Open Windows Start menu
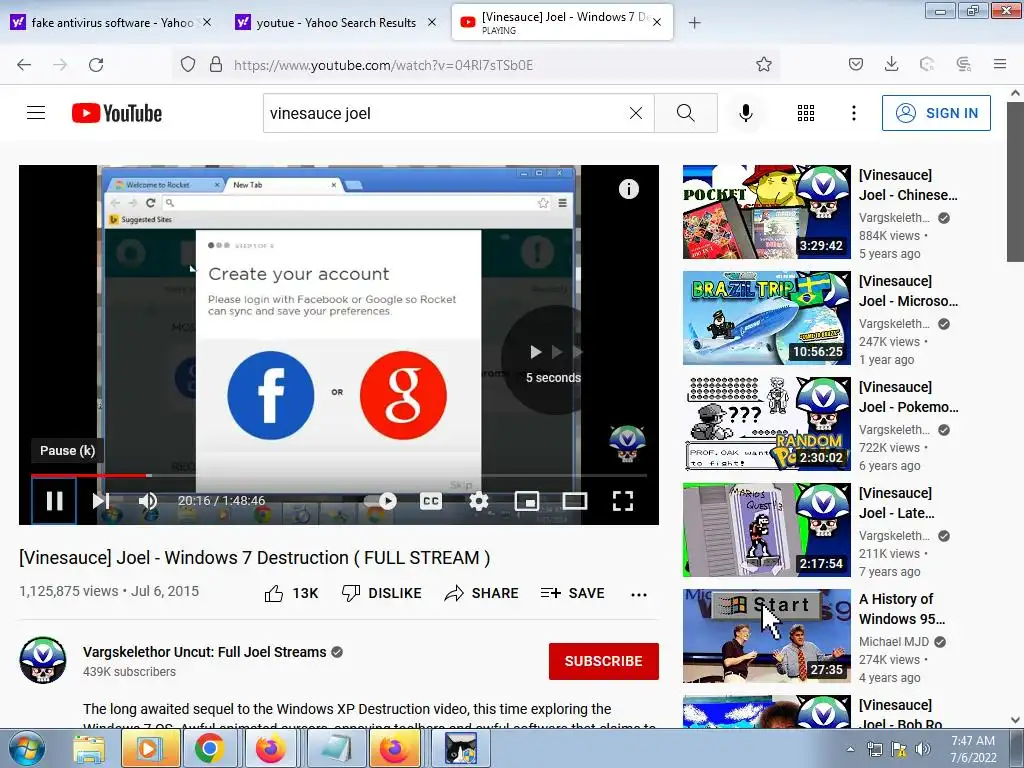 [27, 748]
